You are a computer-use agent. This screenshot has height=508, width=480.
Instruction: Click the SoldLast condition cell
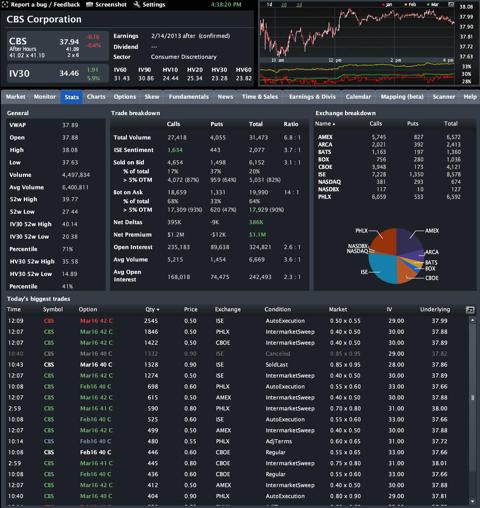277,365
